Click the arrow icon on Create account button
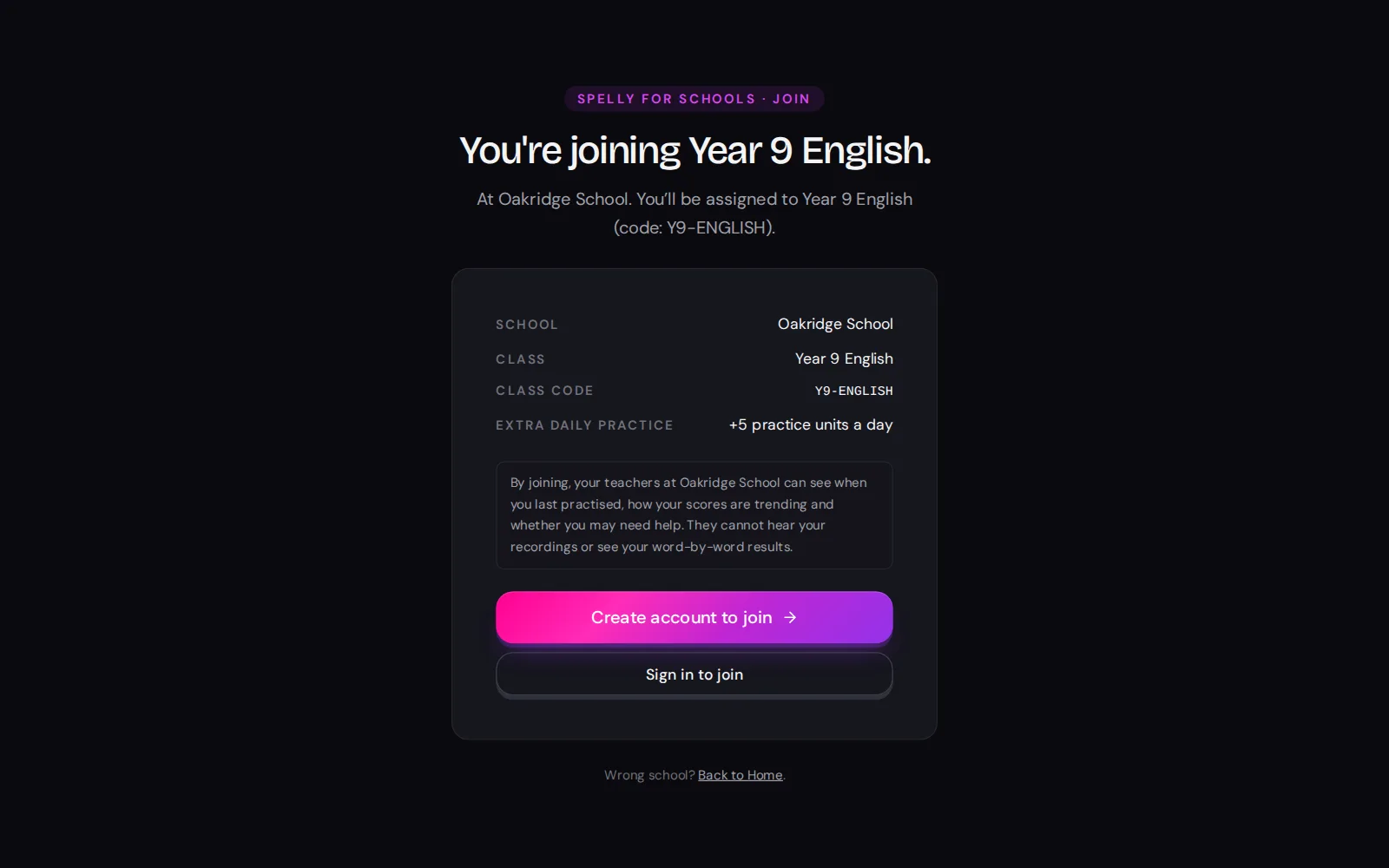Viewport: 1389px width, 868px height. click(x=790, y=617)
